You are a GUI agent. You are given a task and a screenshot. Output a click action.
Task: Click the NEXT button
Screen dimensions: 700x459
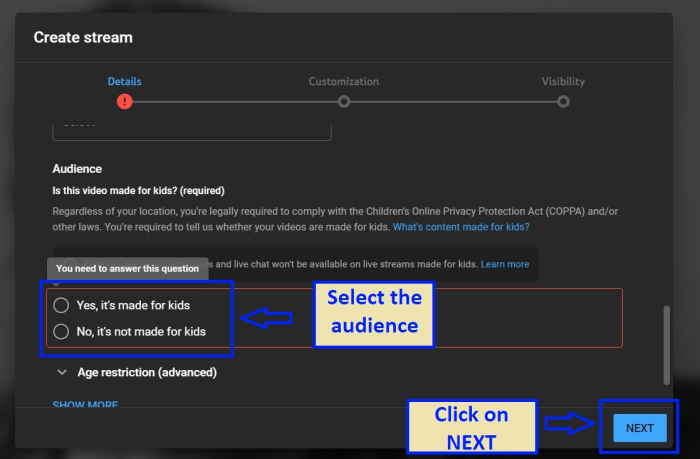pos(640,428)
